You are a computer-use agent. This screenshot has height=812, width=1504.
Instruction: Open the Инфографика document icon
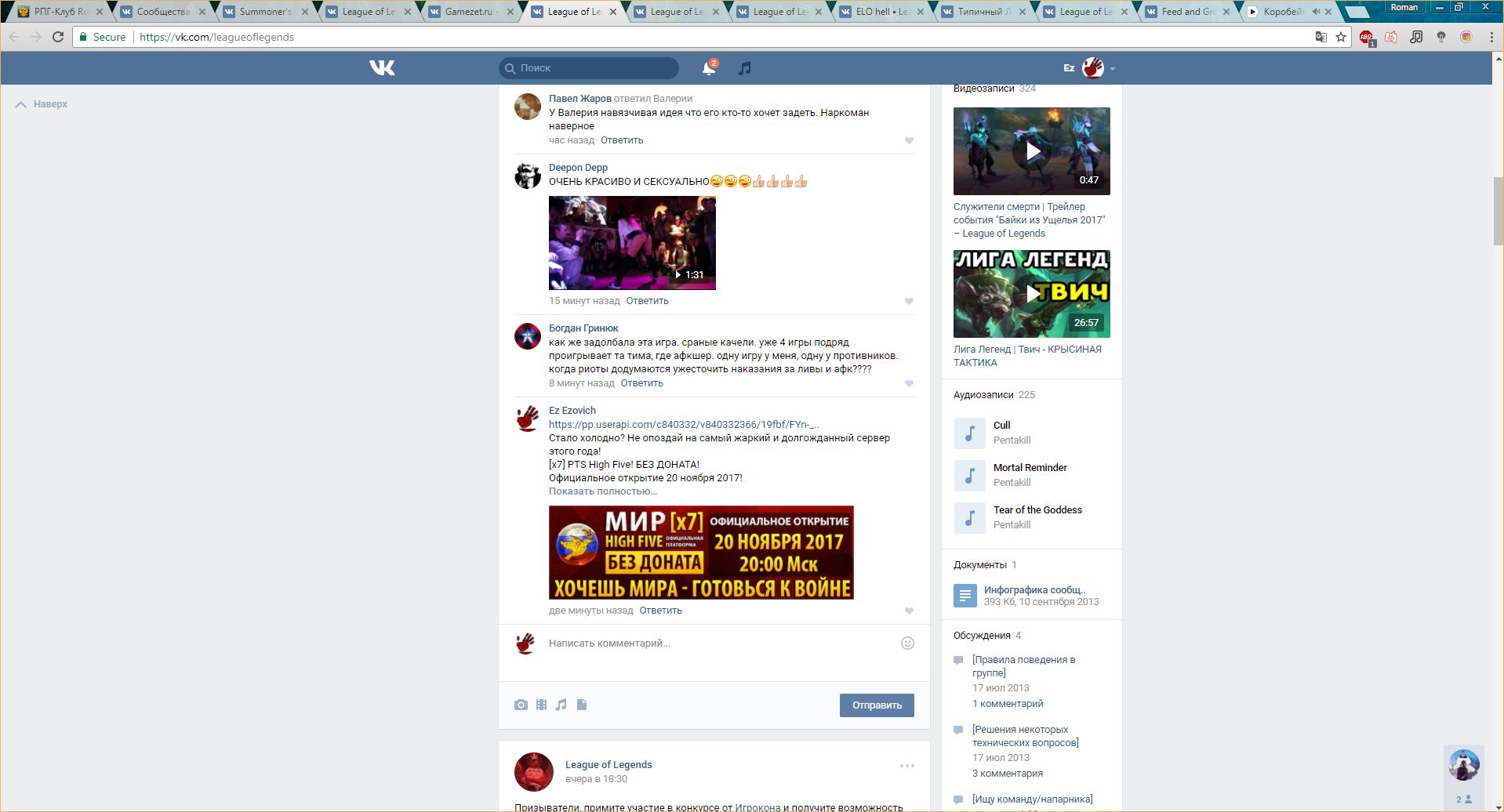pos(965,596)
